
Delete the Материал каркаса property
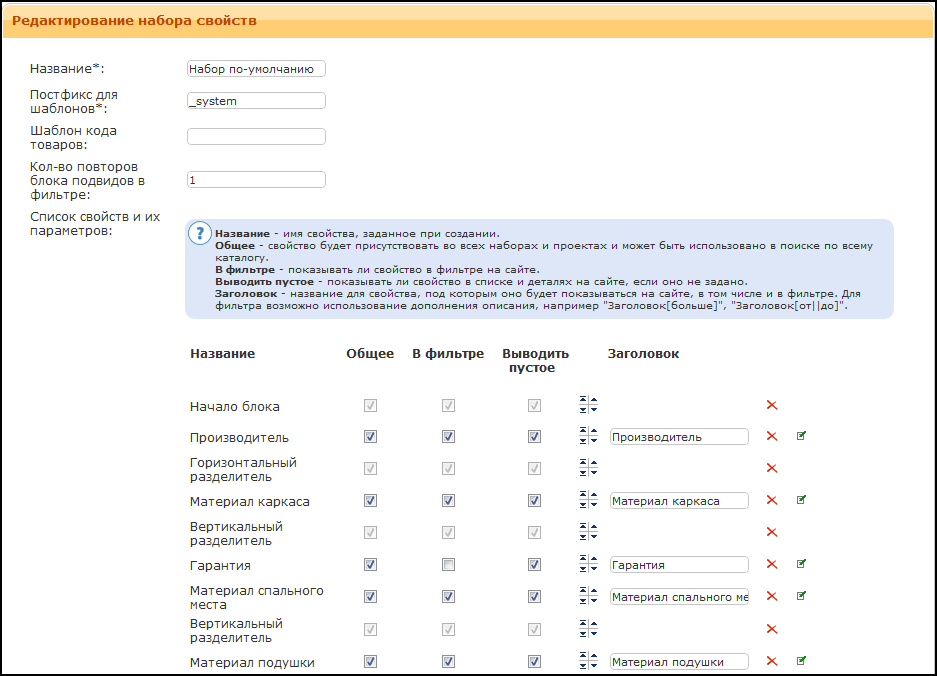point(771,500)
